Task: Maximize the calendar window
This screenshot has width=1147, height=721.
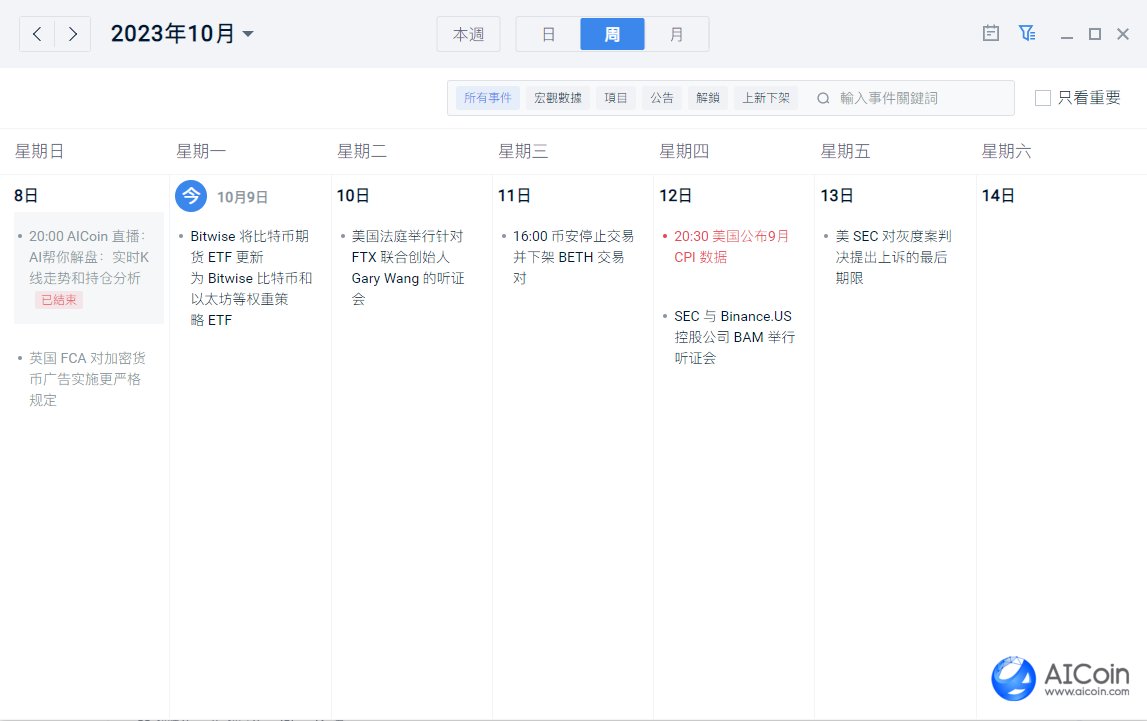Action: pyautogui.click(x=1095, y=34)
